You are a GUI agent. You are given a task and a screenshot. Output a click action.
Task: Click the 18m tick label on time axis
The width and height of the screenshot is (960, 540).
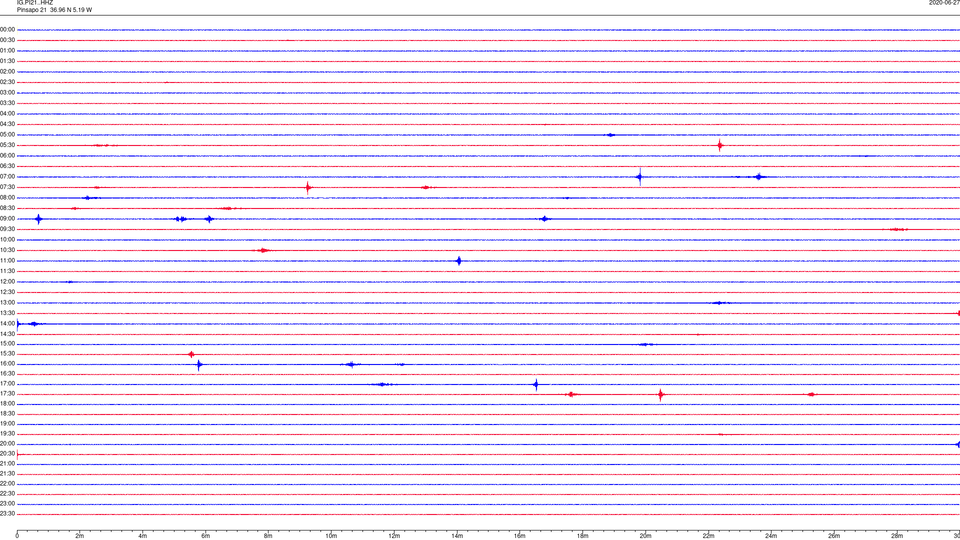582,536
